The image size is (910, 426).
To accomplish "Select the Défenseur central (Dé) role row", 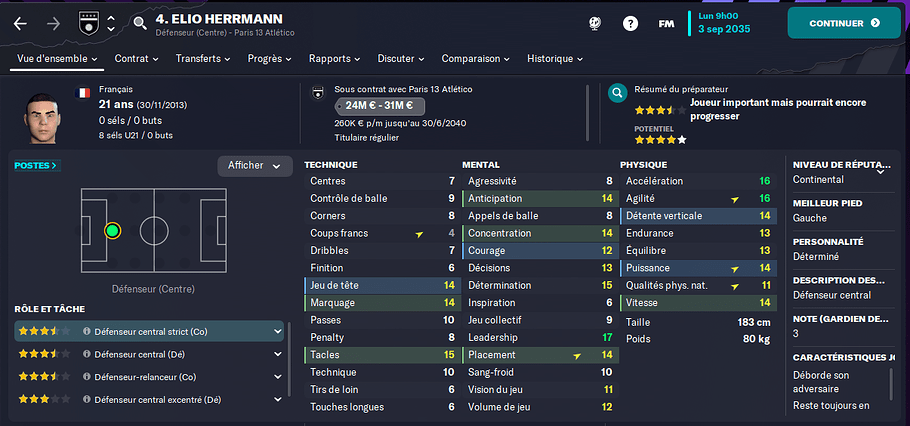I will pyautogui.click(x=149, y=354).
